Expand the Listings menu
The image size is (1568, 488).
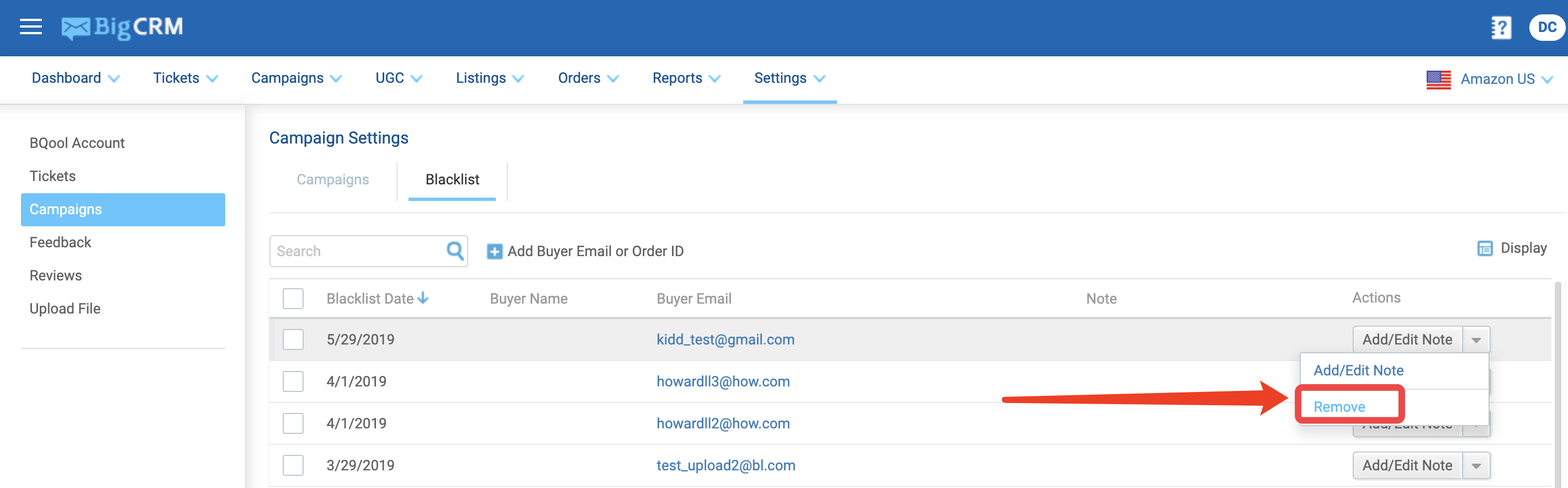pyautogui.click(x=490, y=78)
